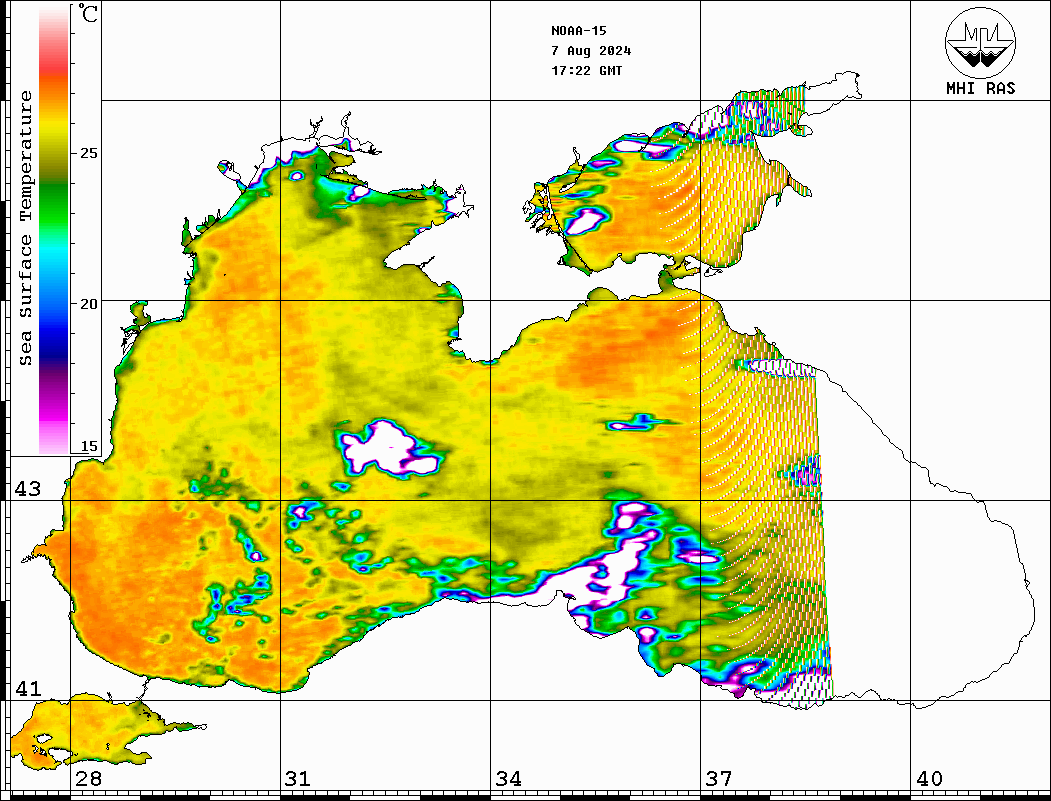Click the 15 tick label on color scale
Screen dimensions: 1051x801
pyautogui.click(x=88, y=446)
